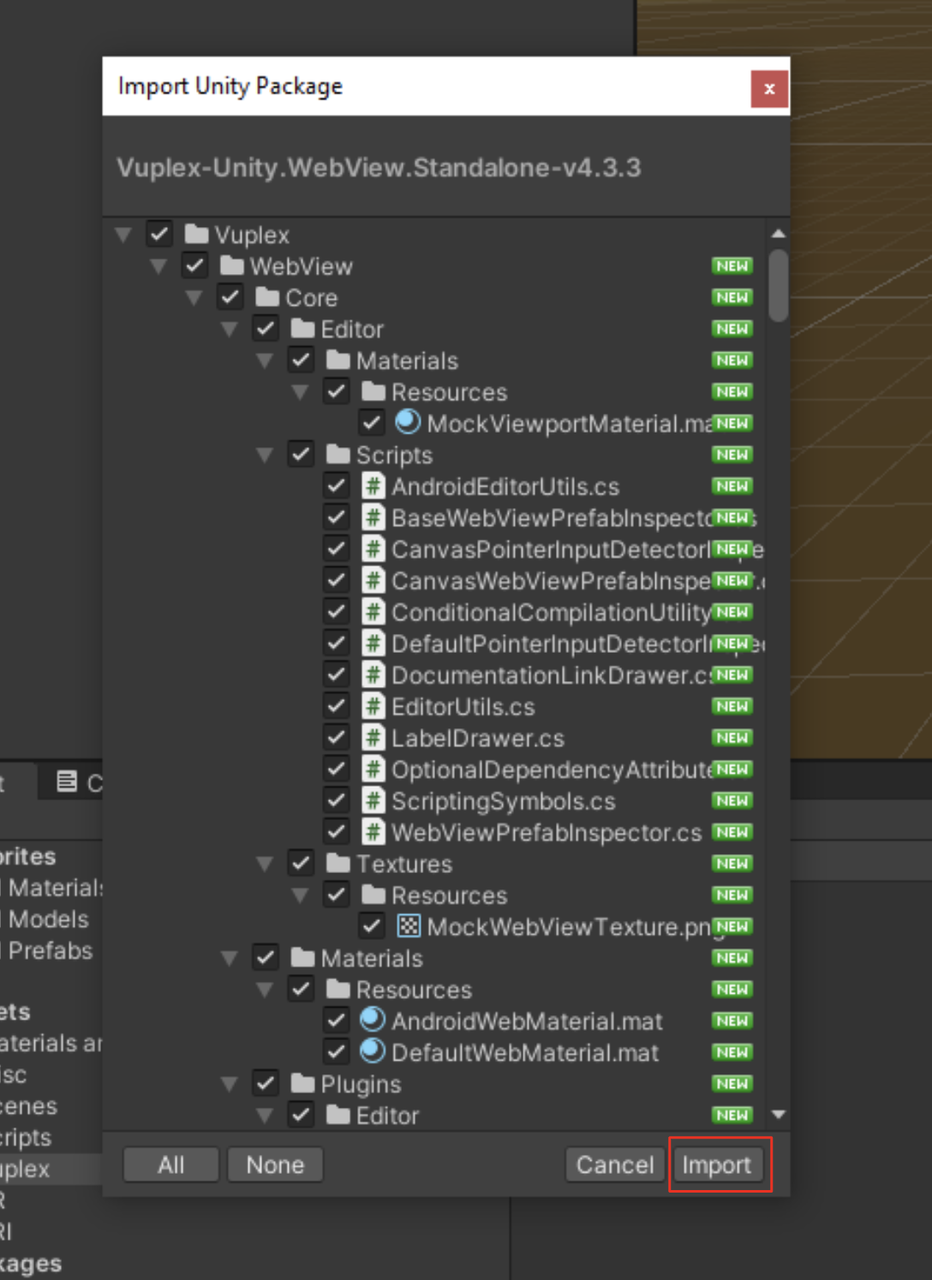Click the CanvasWebViewPrefabInspector script icon

tap(373, 581)
